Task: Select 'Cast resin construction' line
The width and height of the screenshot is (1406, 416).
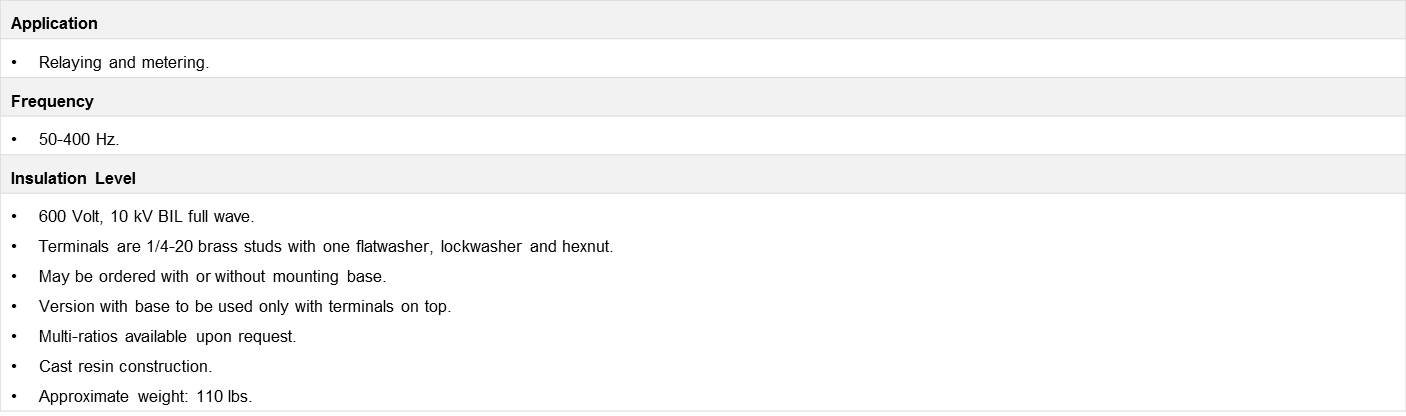Action: 126,366
